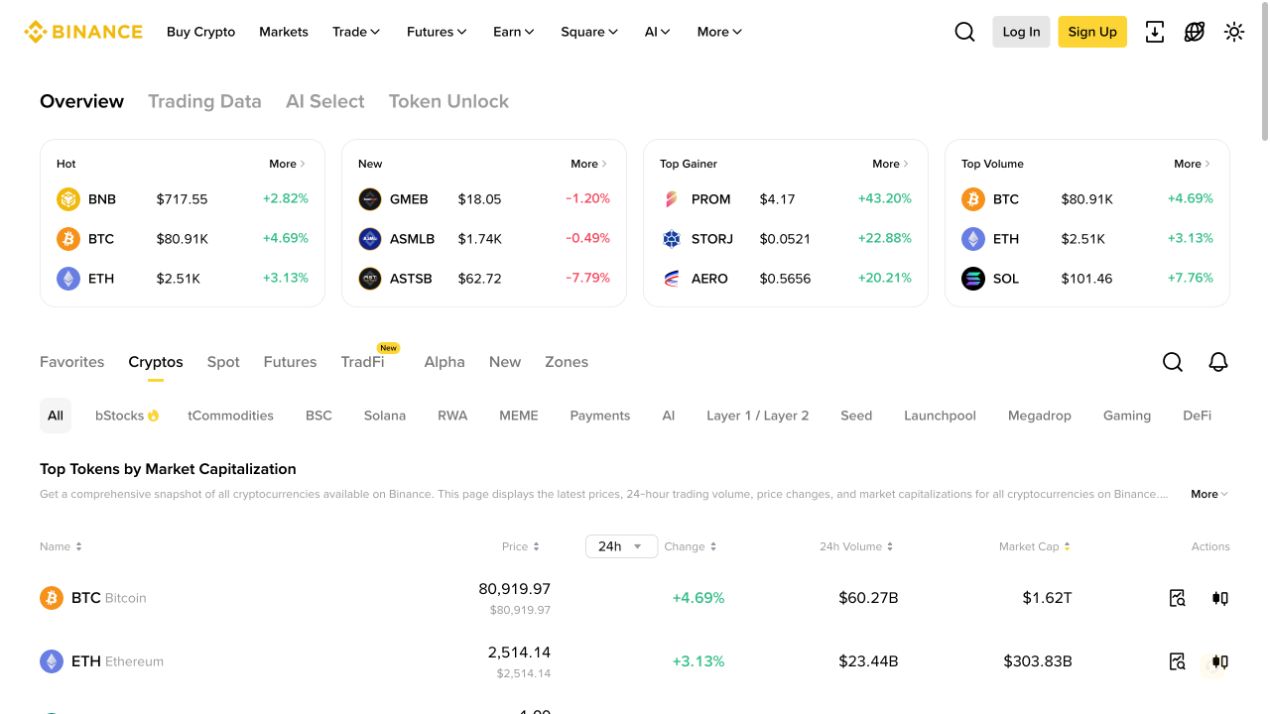The height and width of the screenshot is (714, 1270).
Task: Expand description with More below heading
Action: pyautogui.click(x=1210, y=494)
